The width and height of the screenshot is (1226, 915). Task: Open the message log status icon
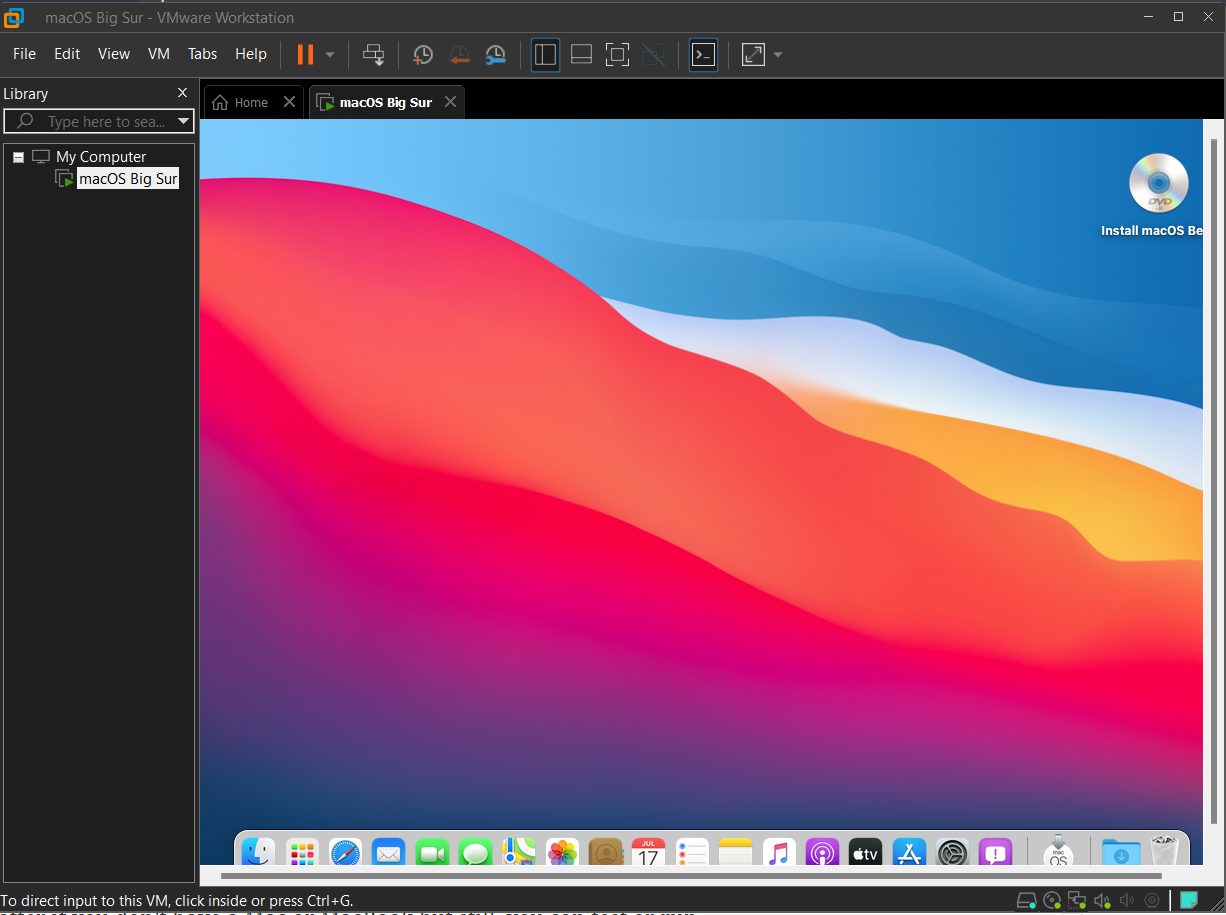(x=1189, y=900)
